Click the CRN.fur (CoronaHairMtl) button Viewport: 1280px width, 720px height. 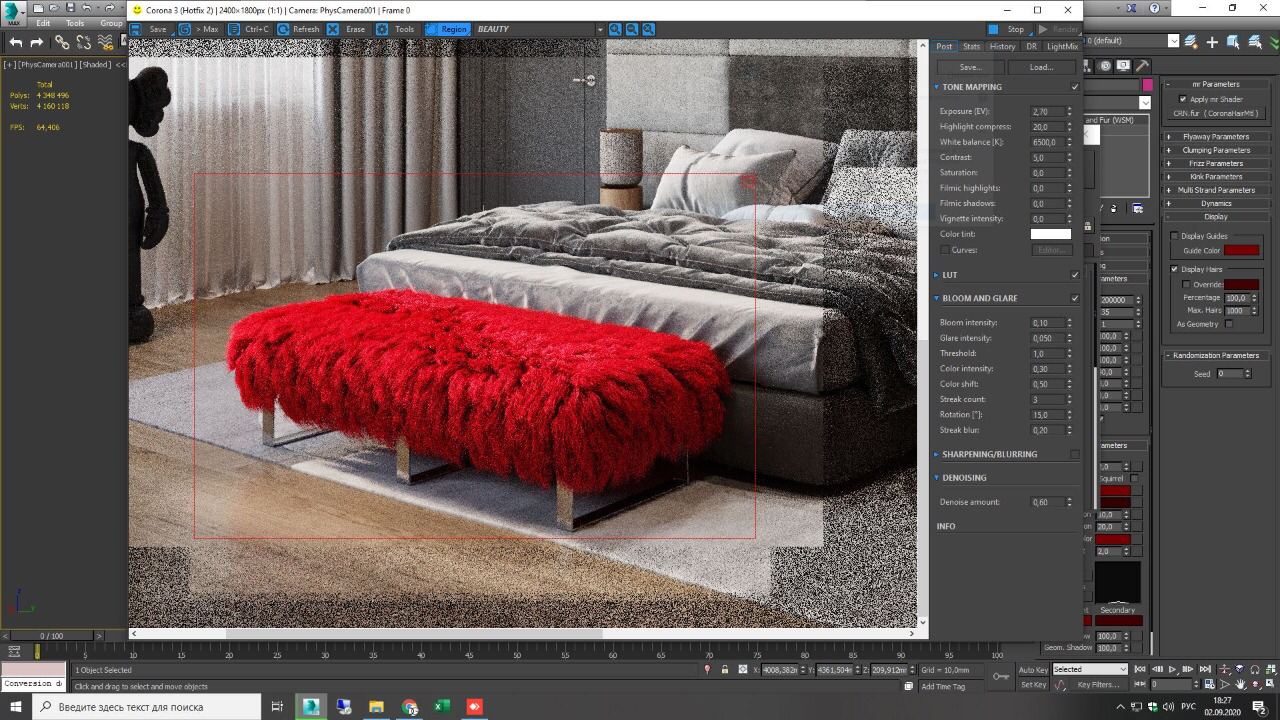(x=1215, y=113)
